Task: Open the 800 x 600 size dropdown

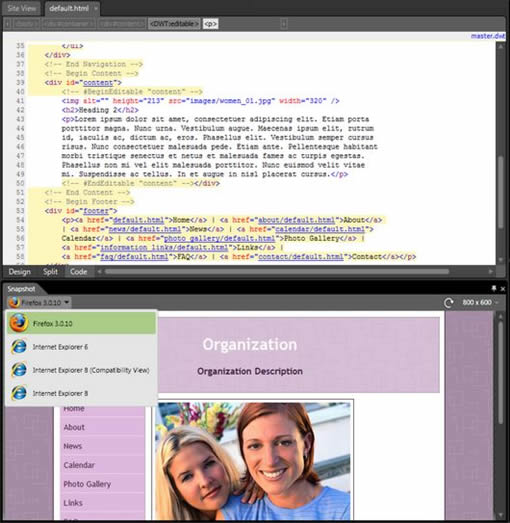Action: [x=480, y=303]
